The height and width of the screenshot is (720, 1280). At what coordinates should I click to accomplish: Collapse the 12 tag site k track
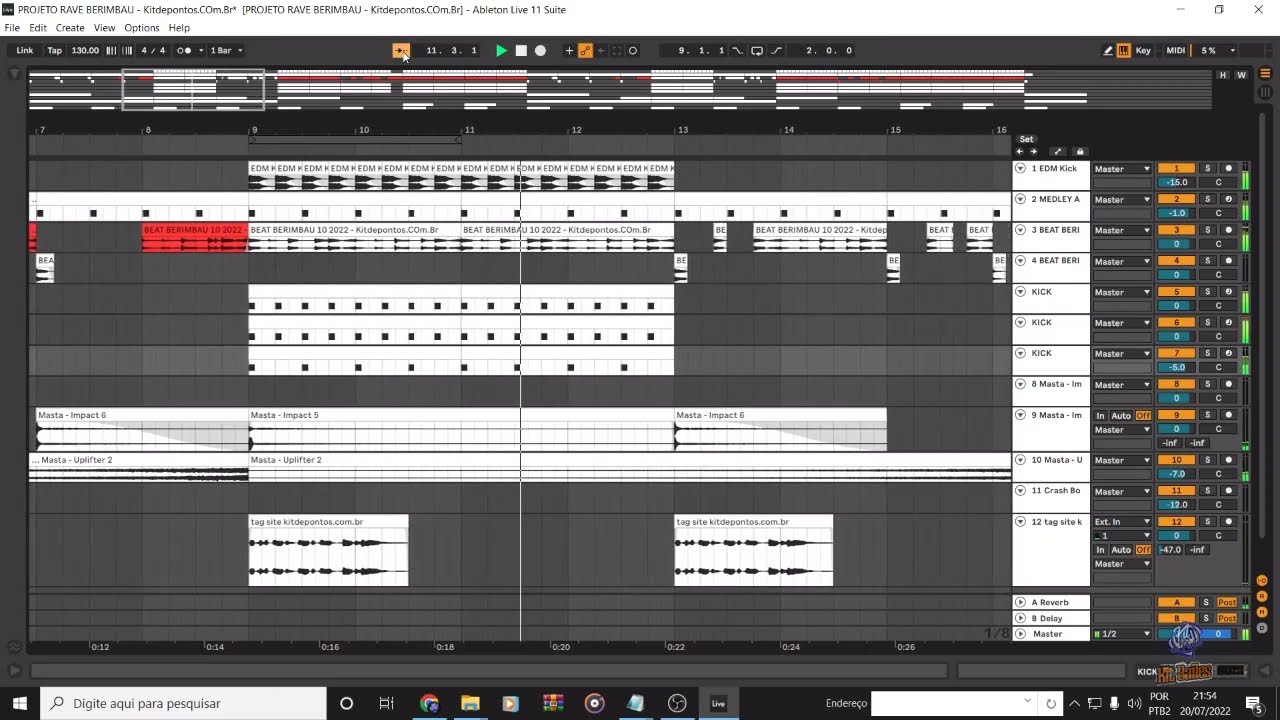point(1021,522)
